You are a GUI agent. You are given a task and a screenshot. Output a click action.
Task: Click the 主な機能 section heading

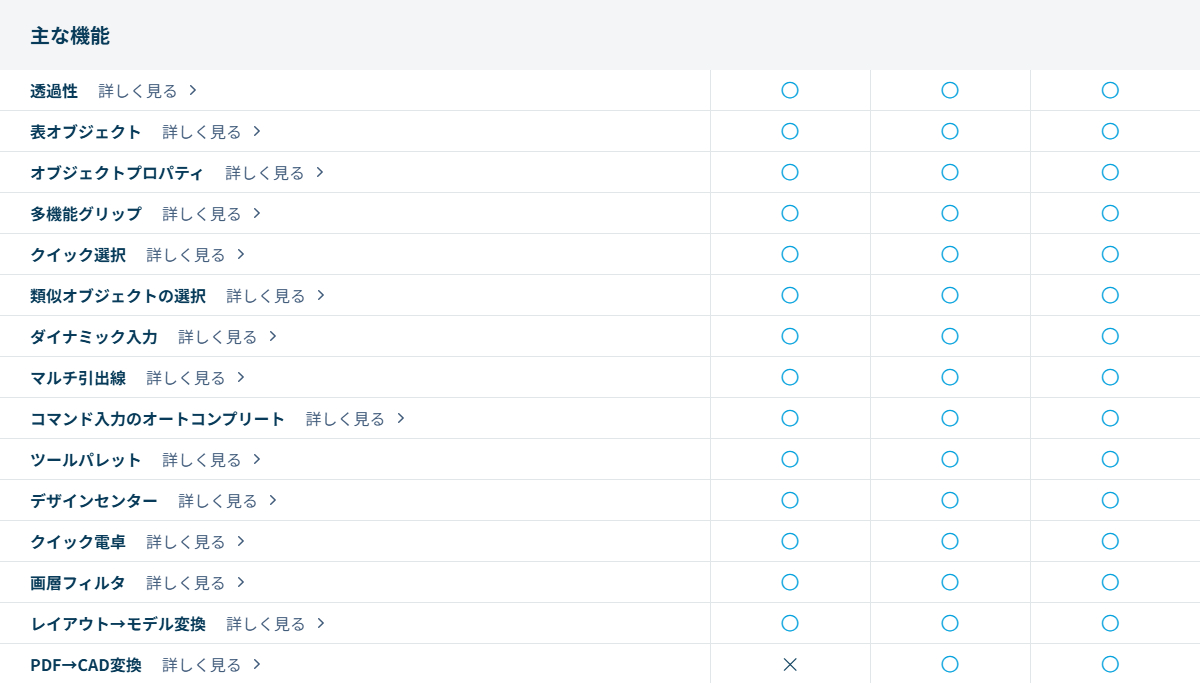(x=70, y=36)
